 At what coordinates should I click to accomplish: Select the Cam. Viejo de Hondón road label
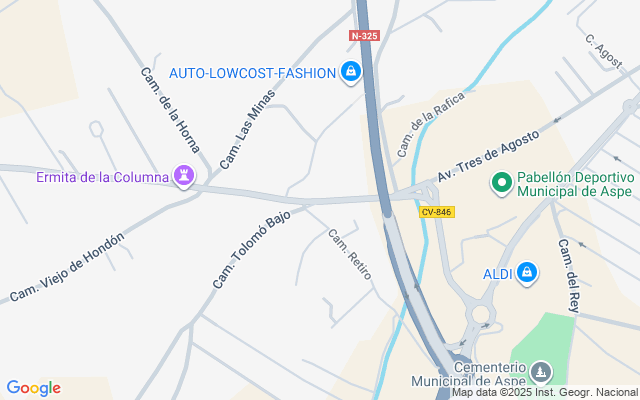point(67,267)
